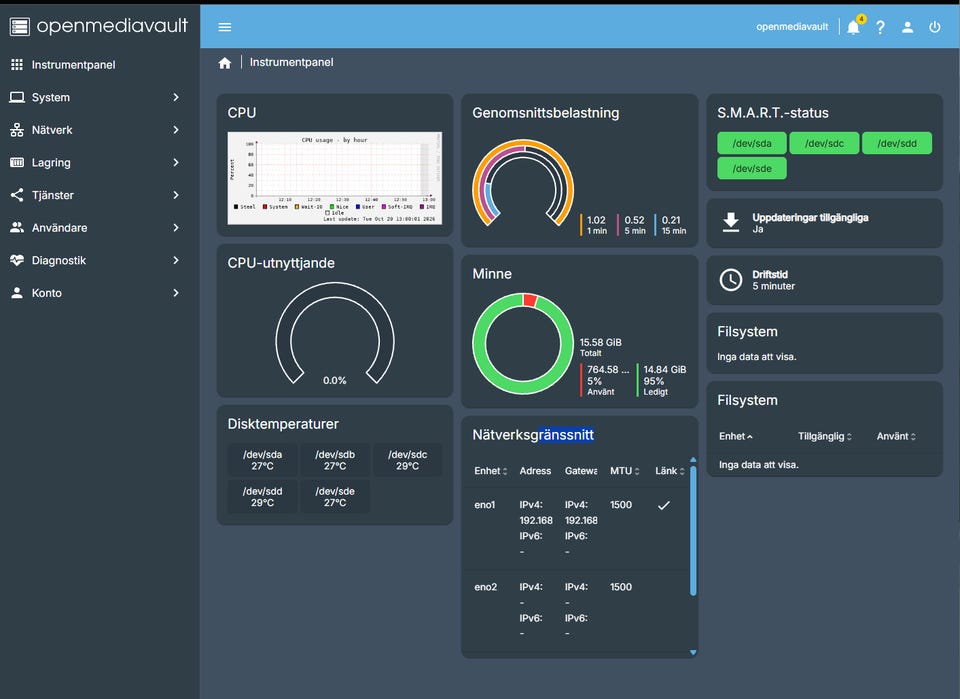The width and height of the screenshot is (960, 699).
Task: Expand the Tjänster menu chevron
Action: [x=176, y=195]
